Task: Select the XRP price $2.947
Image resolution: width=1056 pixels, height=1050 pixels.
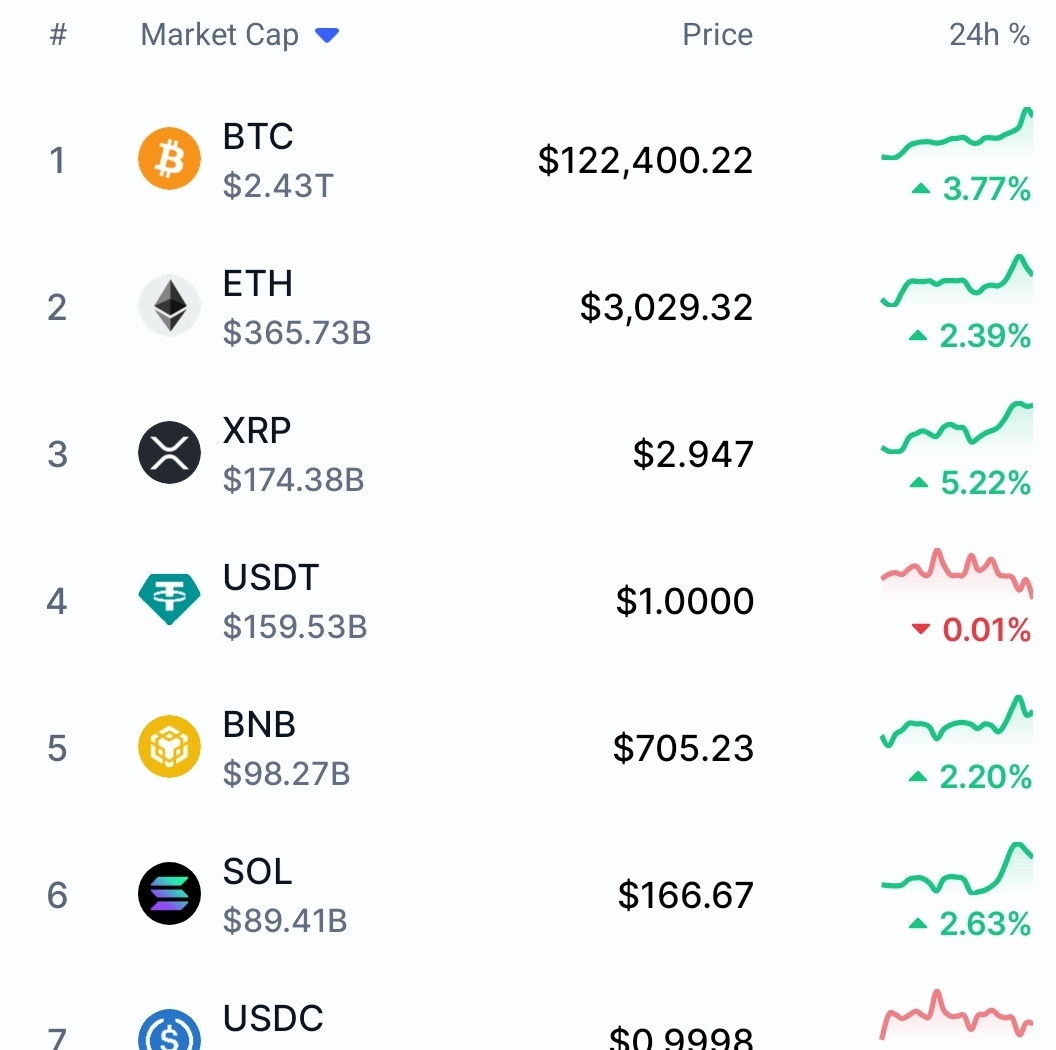Action: pos(693,453)
